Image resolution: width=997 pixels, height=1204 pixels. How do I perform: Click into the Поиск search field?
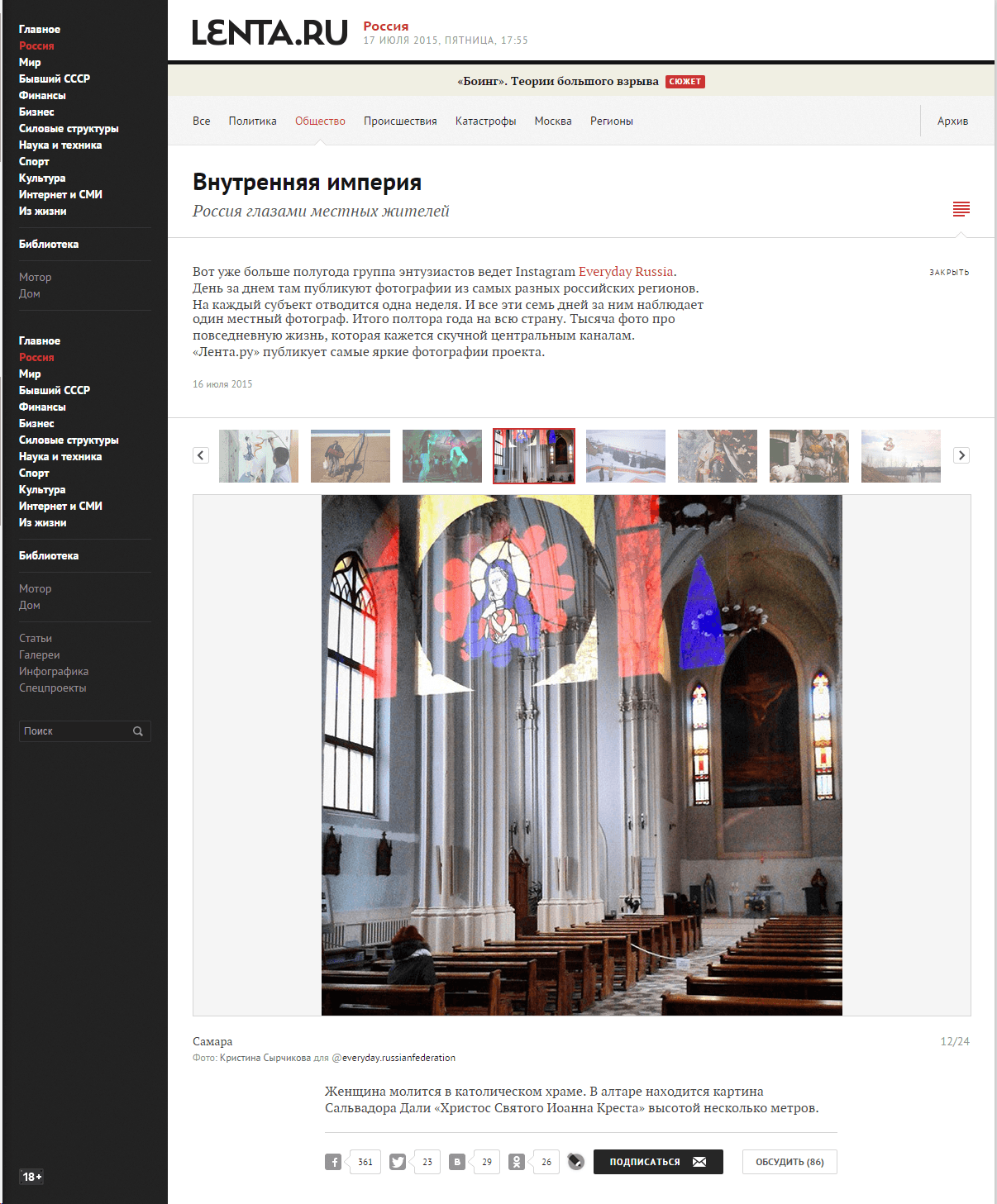(x=74, y=731)
